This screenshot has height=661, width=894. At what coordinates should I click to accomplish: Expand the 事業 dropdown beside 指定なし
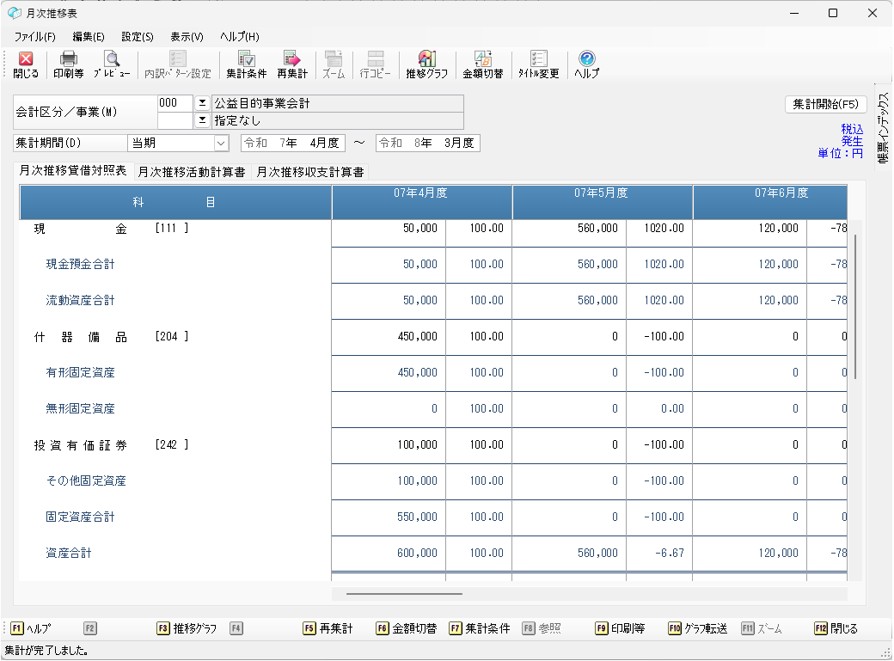coord(201,120)
